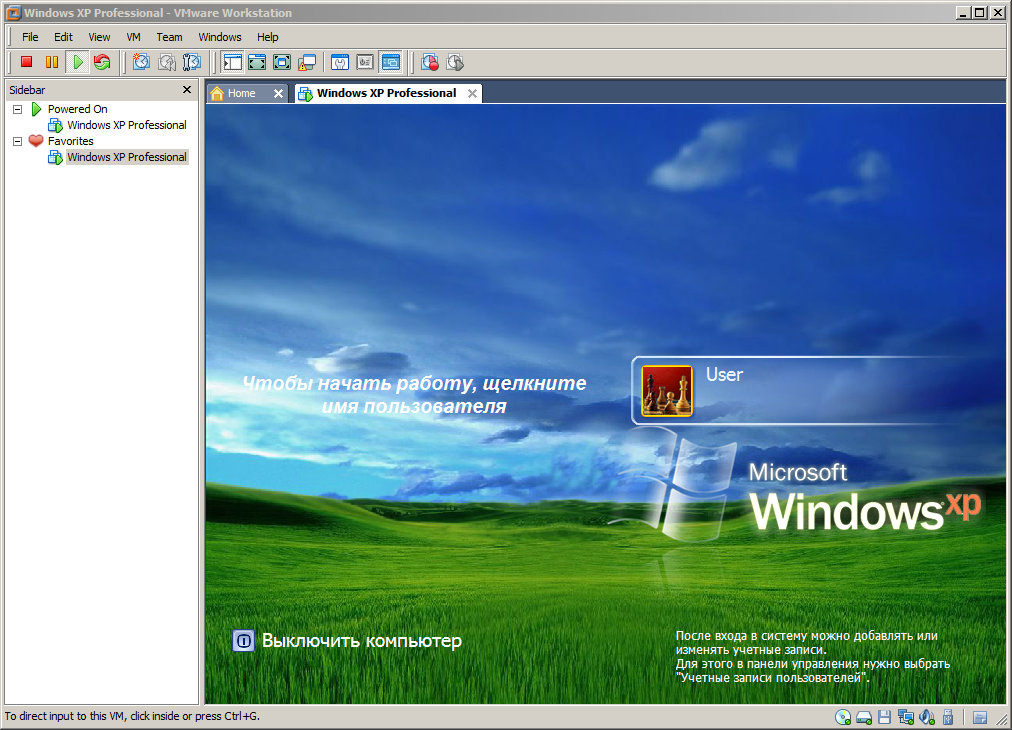This screenshot has width=1012, height=730.
Task: Show the Appliance view toolbar icon
Action: click(x=365, y=62)
